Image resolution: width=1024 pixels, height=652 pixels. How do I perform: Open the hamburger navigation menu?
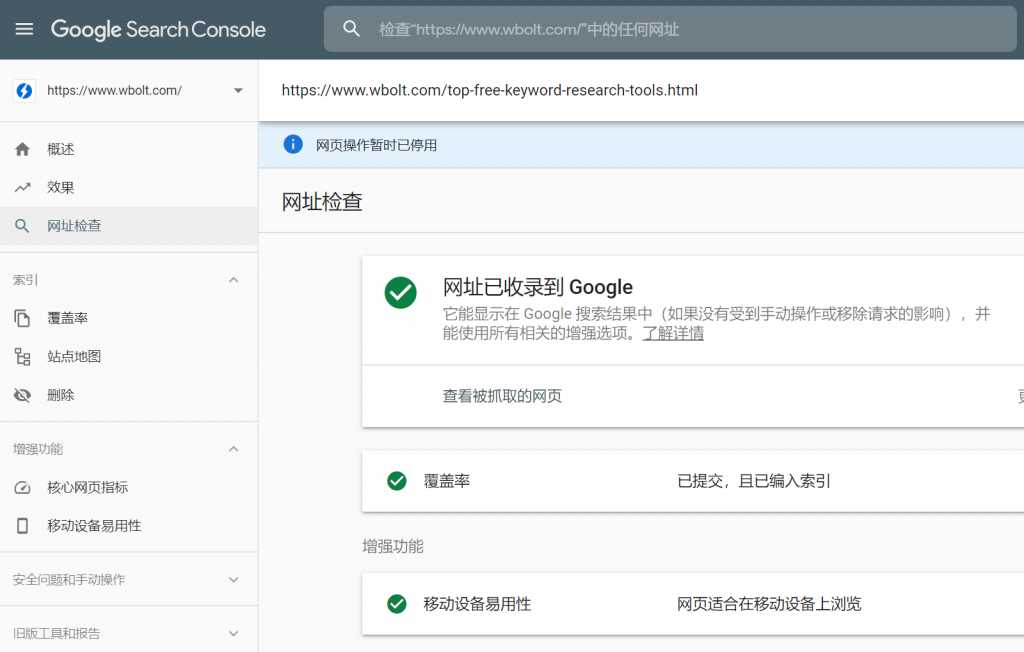24,29
